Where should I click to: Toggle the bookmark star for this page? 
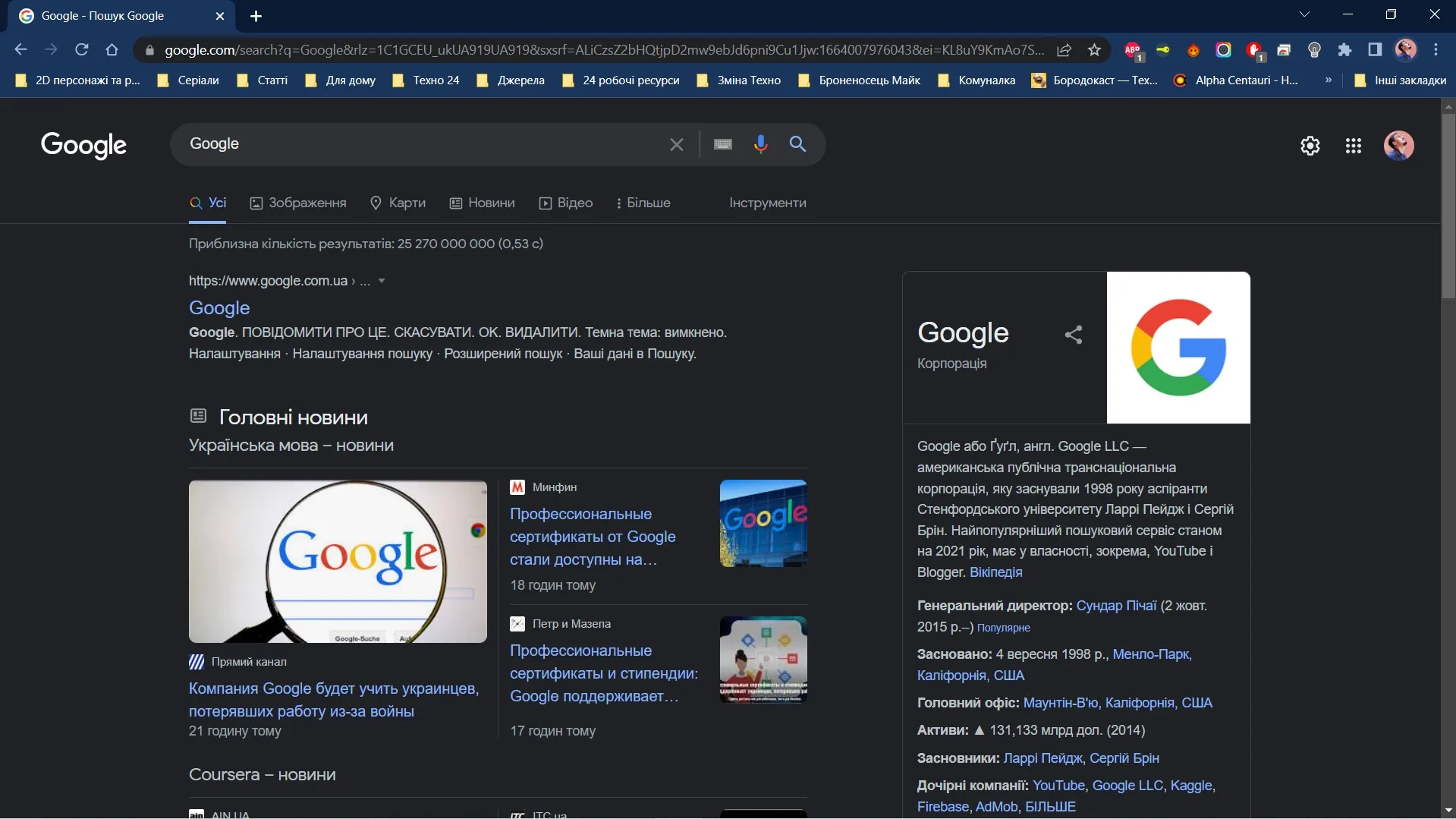1094,49
